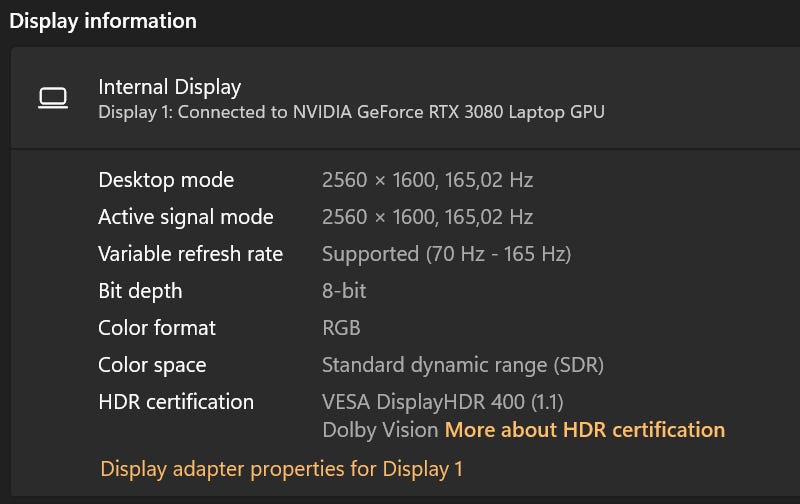The image size is (800, 504).
Task: Select the Color format label
Action: [x=157, y=328]
